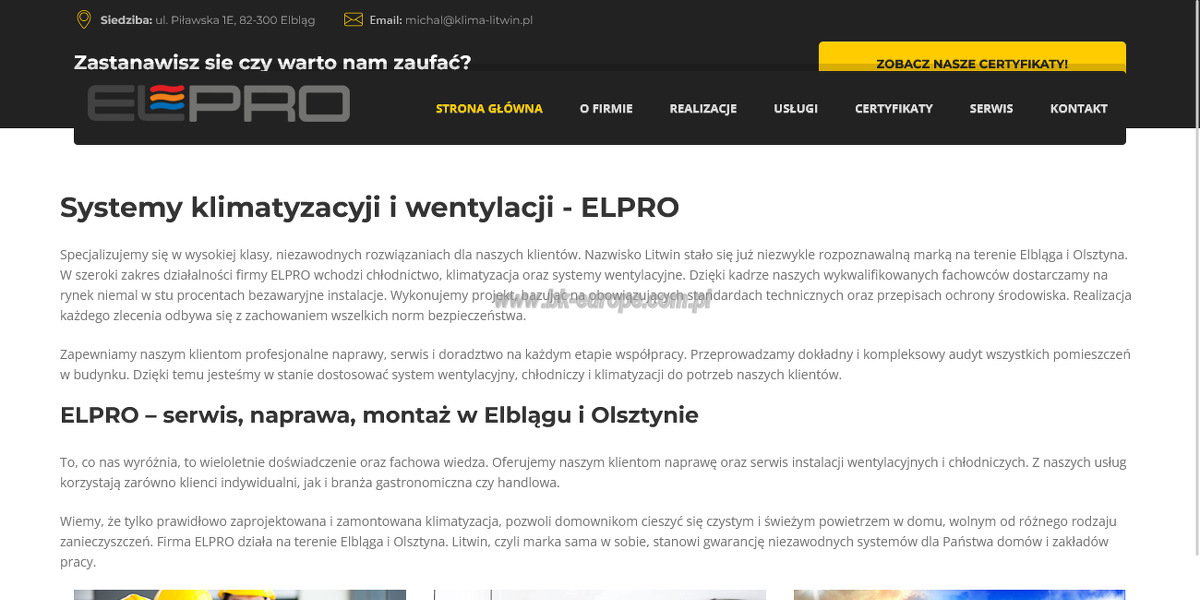Click heading ELPRO – serwis, naprawa, montaż
This screenshot has width=1200, height=600.
379,415
